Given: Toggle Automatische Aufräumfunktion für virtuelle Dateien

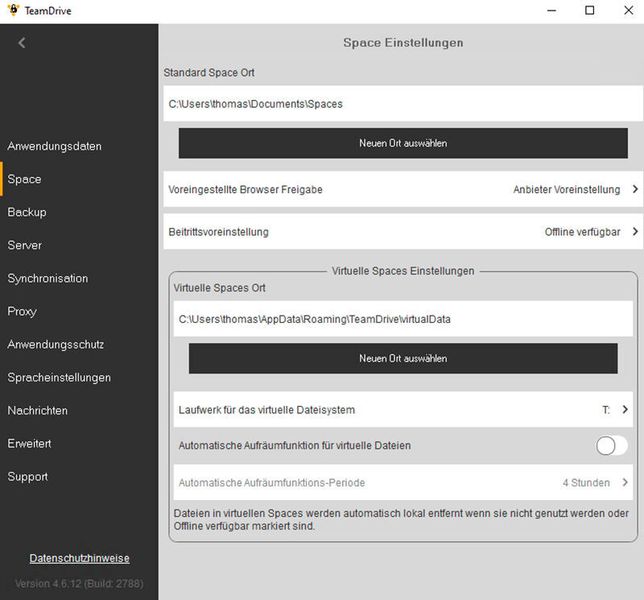Looking at the screenshot, I should pos(611,446).
